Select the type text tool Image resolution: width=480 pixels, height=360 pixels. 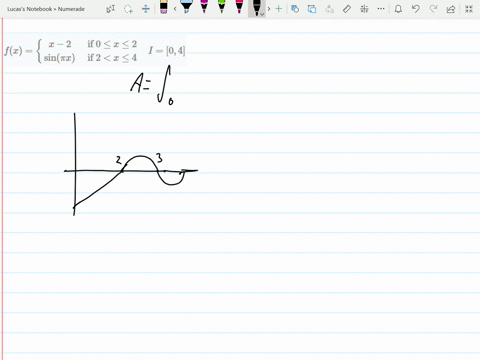pyautogui.click(x=110, y=9)
